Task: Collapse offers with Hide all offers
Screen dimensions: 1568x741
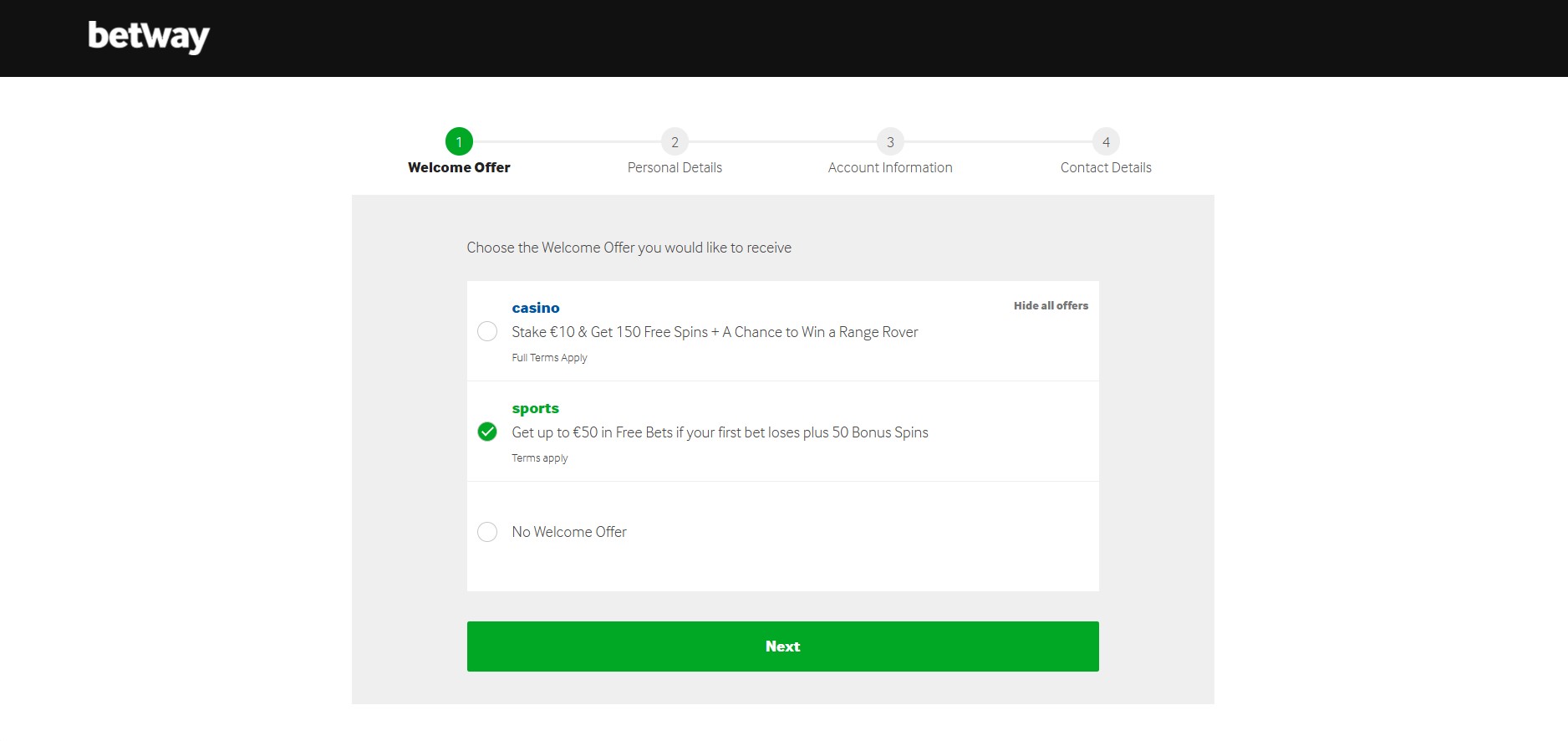Action: tap(1051, 306)
